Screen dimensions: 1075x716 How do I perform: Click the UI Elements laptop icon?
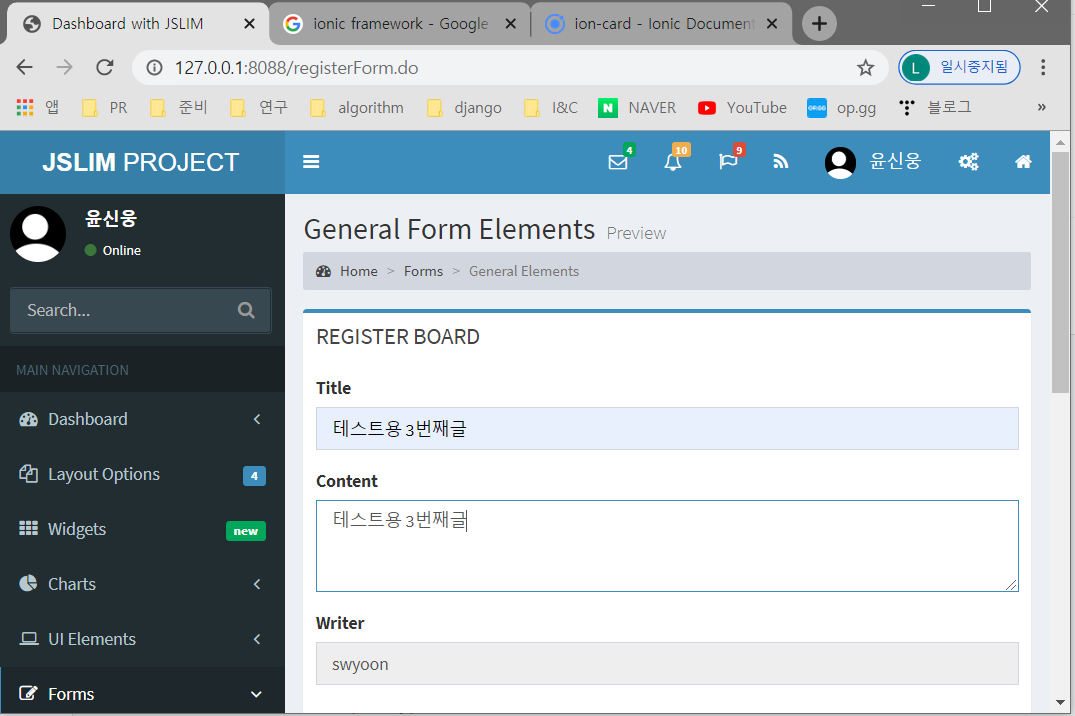(29, 639)
